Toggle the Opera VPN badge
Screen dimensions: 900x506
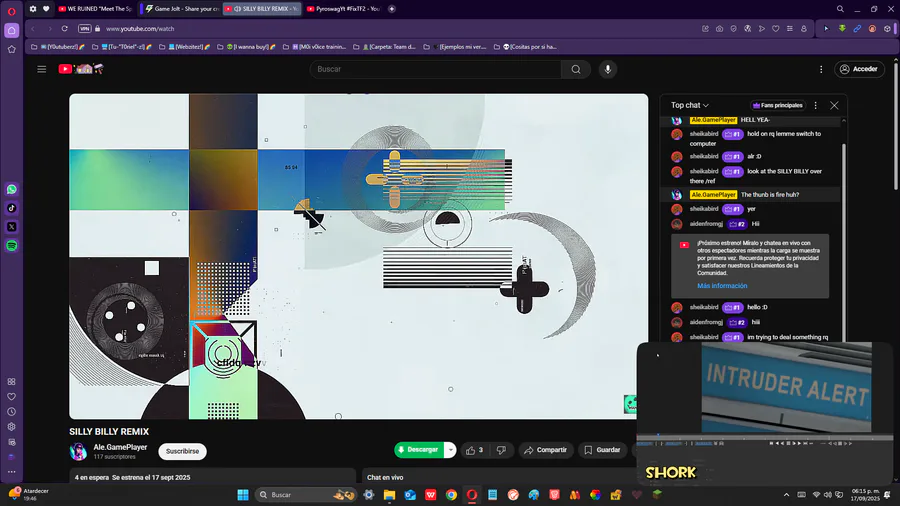point(84,29)
